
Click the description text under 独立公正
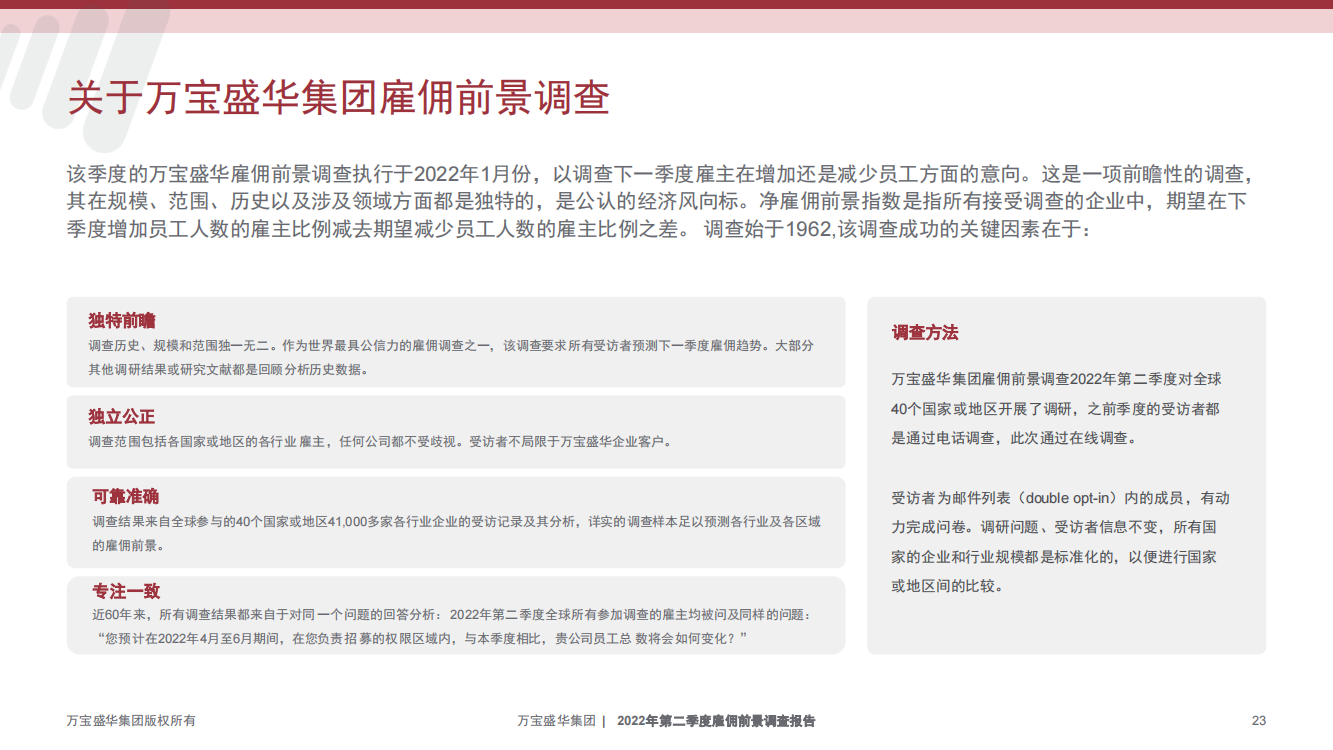pyautogui.click(x=380, y=441)
